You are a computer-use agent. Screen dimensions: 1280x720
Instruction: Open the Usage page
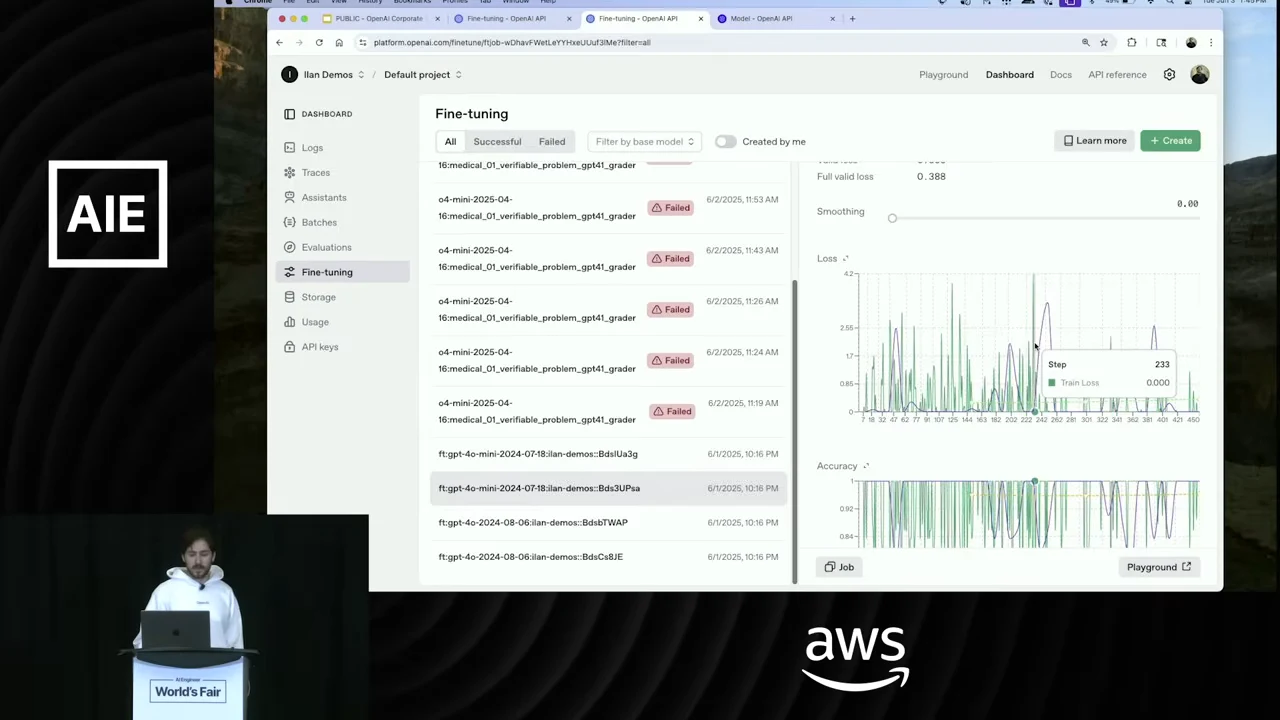pos(315,322)
